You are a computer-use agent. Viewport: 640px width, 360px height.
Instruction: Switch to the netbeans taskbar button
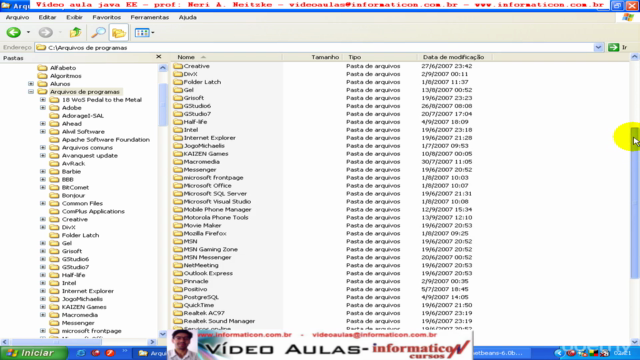(x=501, y=353)
